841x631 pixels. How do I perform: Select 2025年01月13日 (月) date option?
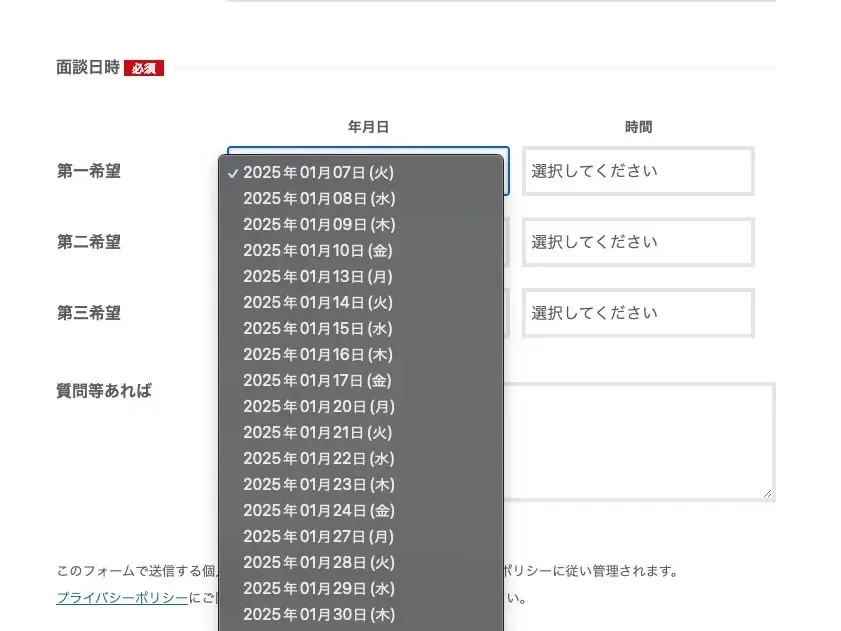361,277
